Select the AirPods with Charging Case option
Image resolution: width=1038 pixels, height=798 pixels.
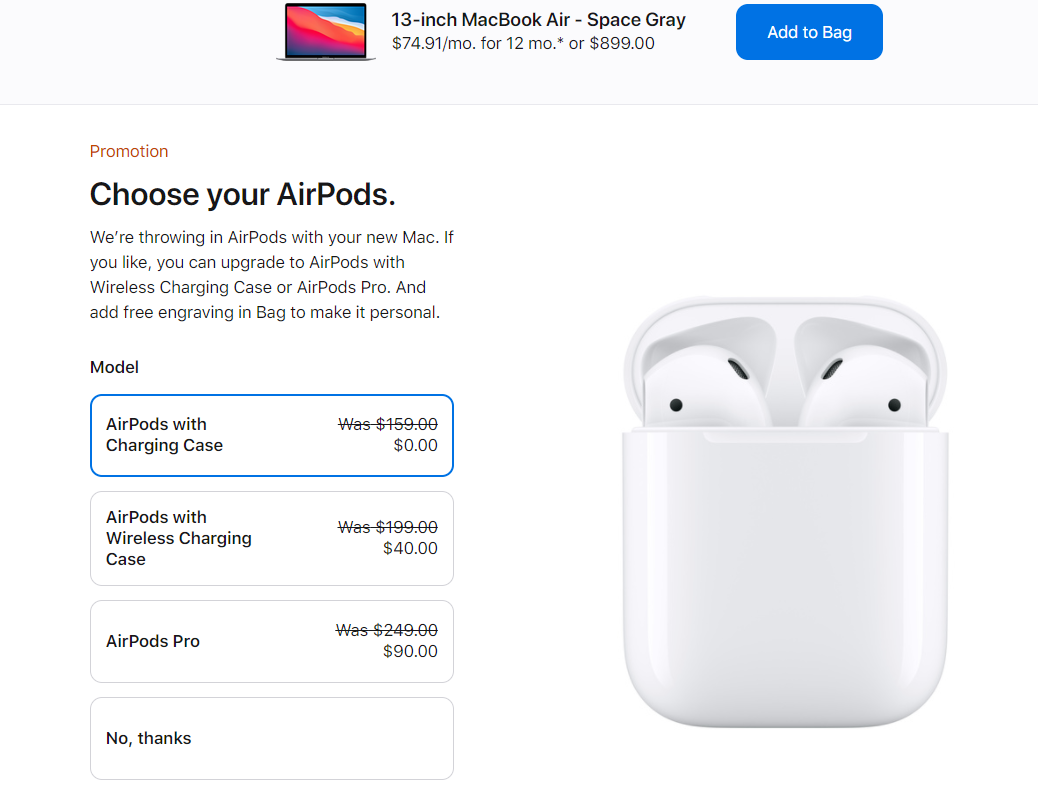point(271,435)
